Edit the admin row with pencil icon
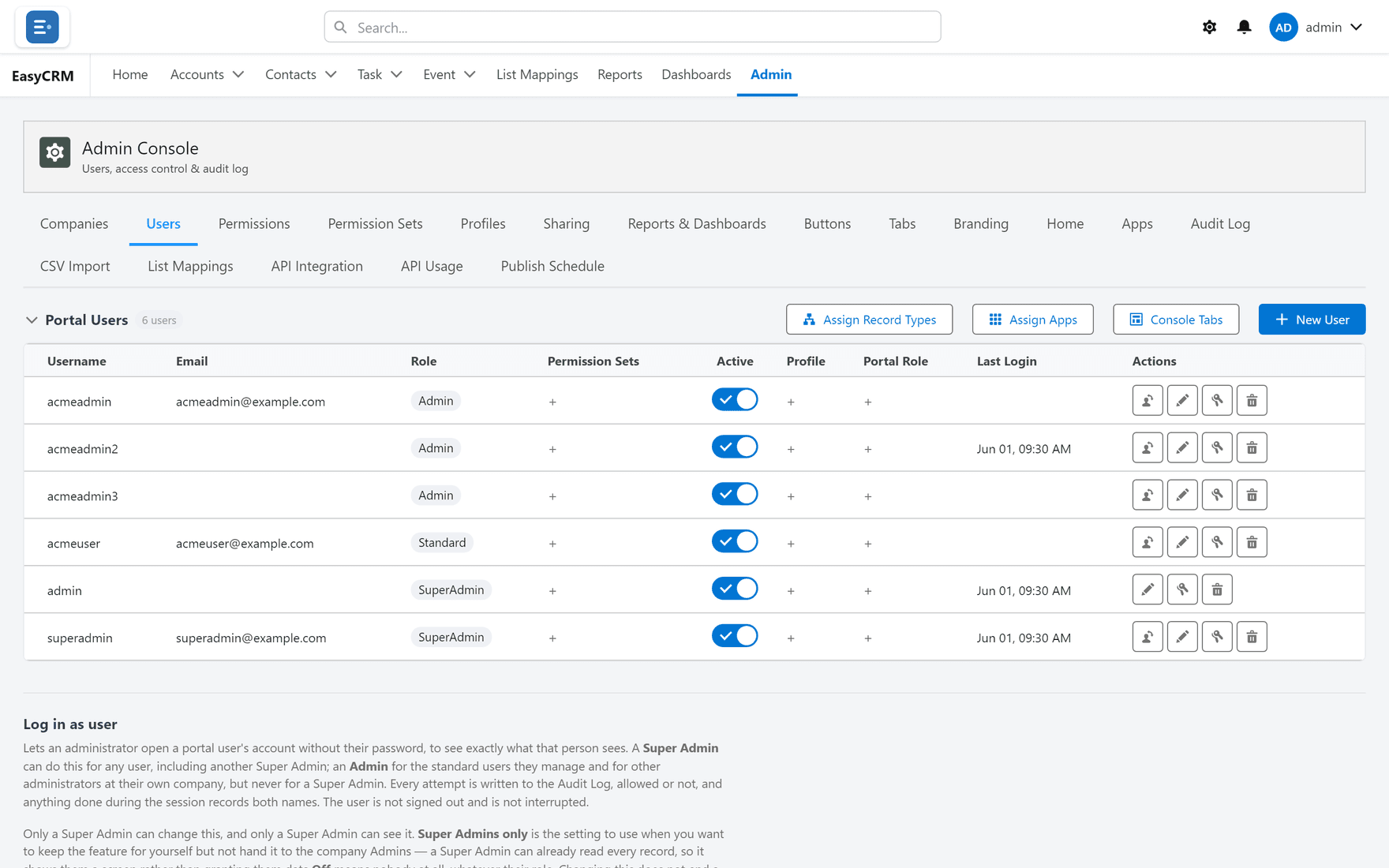1389x868 pixels. point(1148,590)
